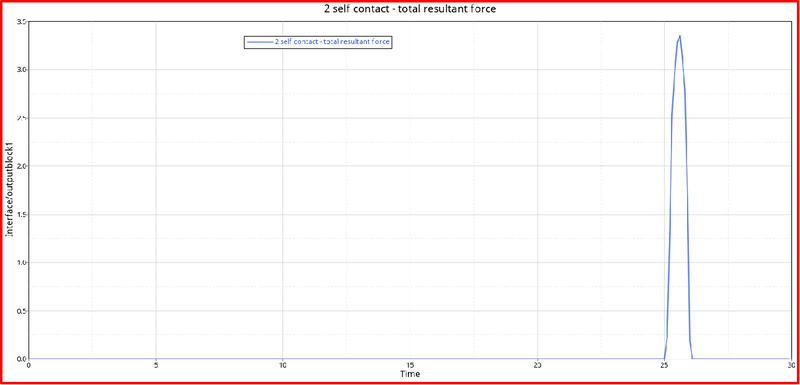Click the Y-axis tick label 3.0
Screen dimensions: 800x385
(x=21, y=69)
